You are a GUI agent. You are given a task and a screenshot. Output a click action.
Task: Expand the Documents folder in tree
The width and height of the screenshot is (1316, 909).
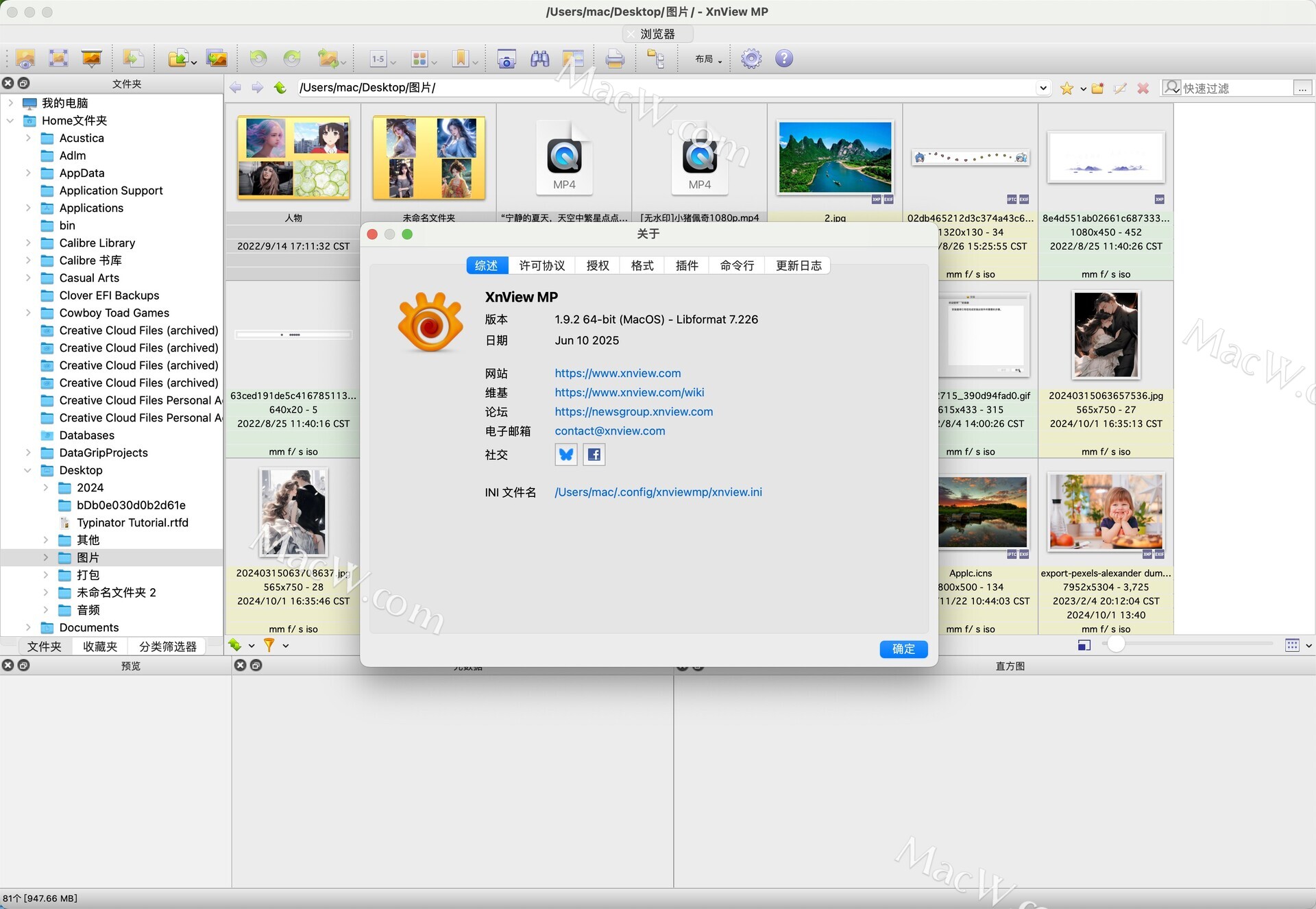tap(28, 627)
